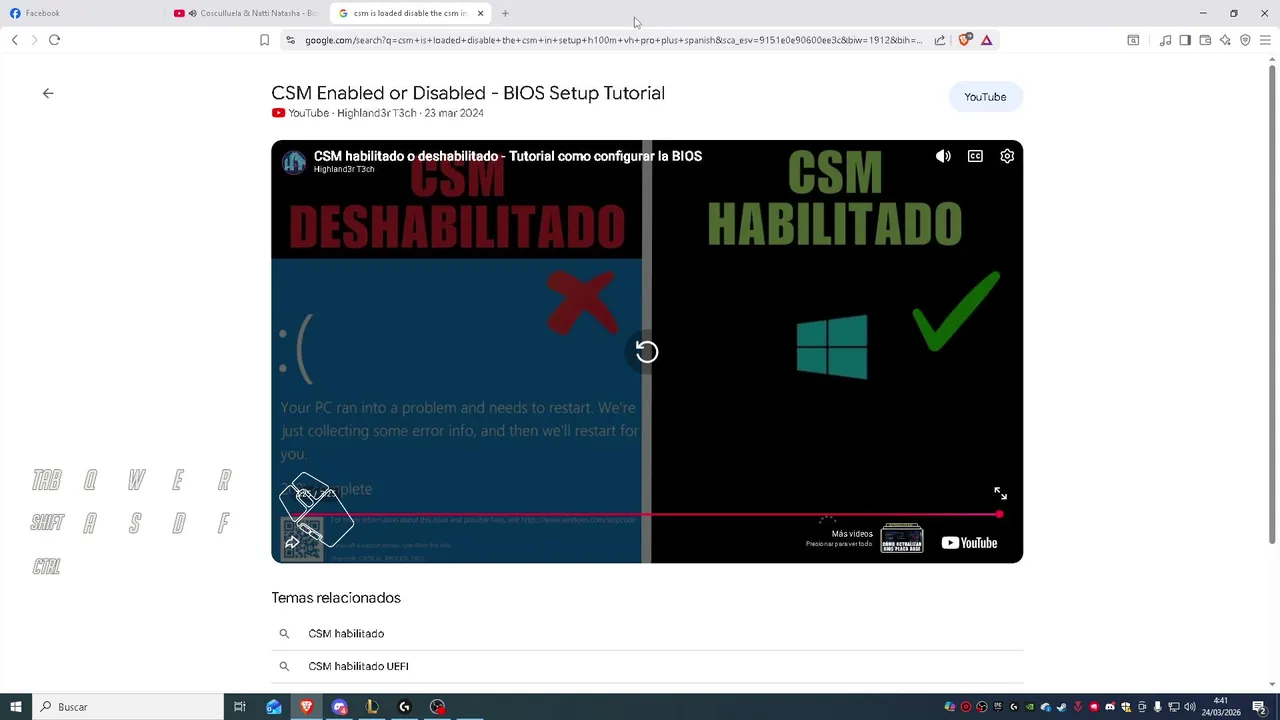The height and width of the screenshot is (720, 1280).
Task: Open the Windows Start menu
Action: (x=16, y=707)
